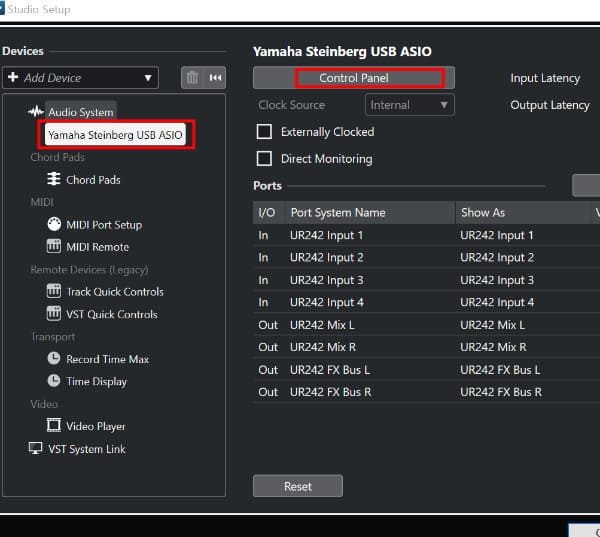This screenshot has width=600, height=537.
Task: Click the MIDI Remote keyboard icon
Action: click(x=54, y=246)
